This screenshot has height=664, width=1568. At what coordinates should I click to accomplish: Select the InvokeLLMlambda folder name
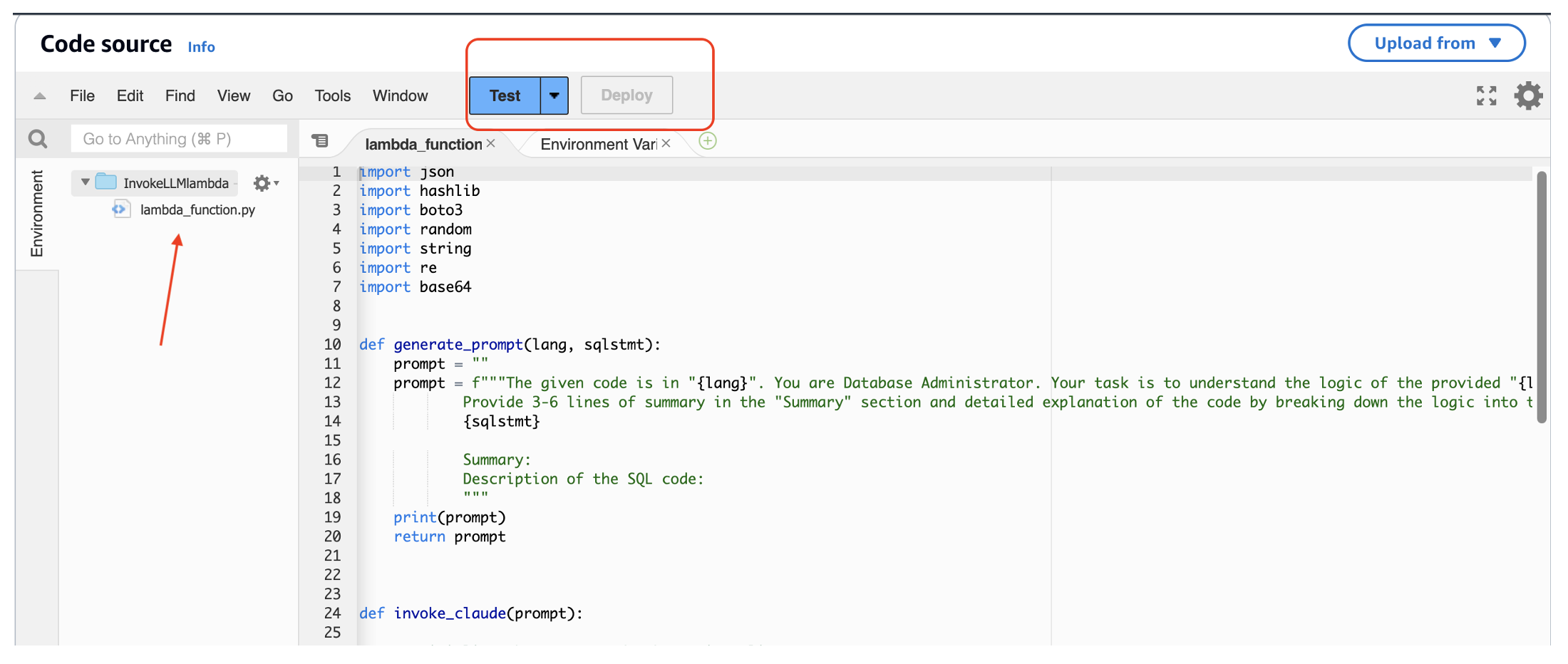176,183
